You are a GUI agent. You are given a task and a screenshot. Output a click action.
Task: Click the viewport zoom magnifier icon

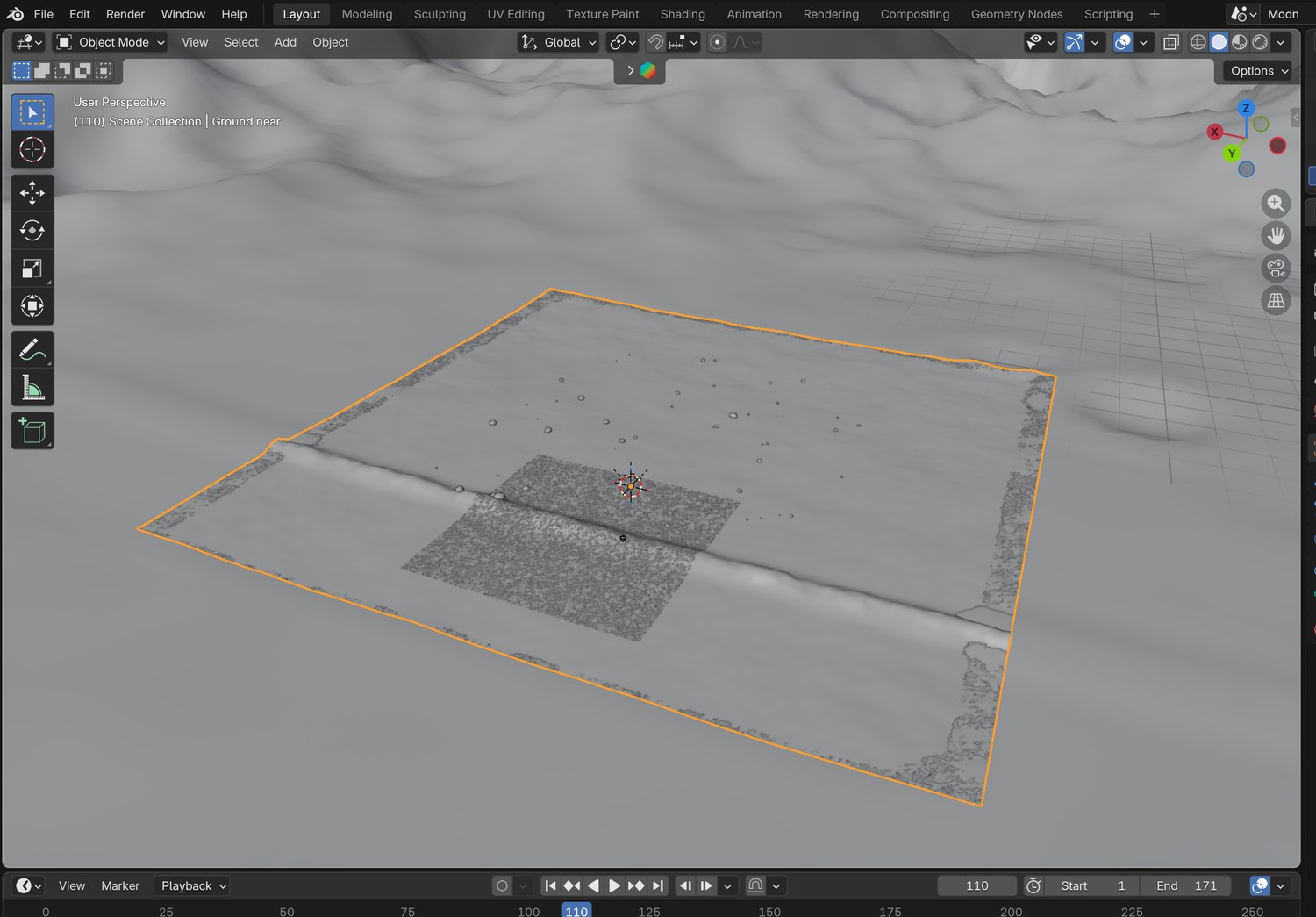click(1276, 204)
